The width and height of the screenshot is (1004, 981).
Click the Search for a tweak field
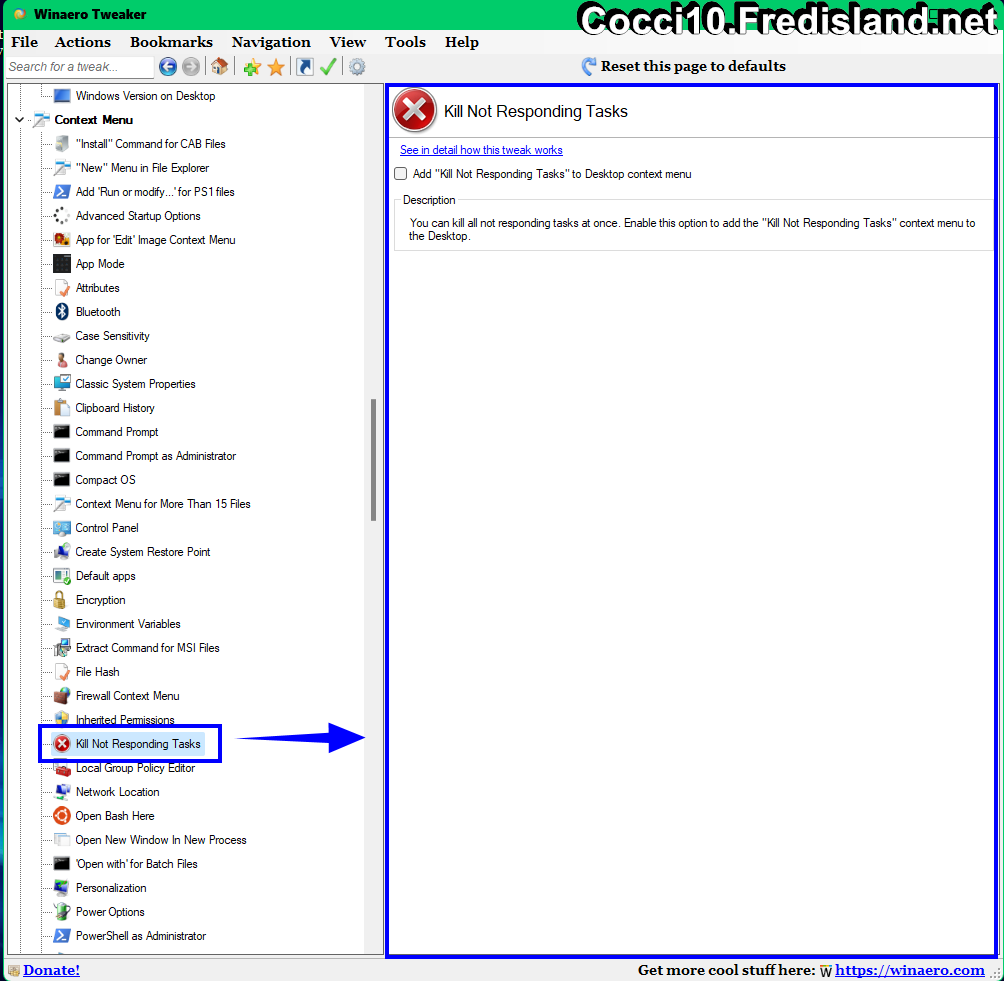[x=79, y=67]
